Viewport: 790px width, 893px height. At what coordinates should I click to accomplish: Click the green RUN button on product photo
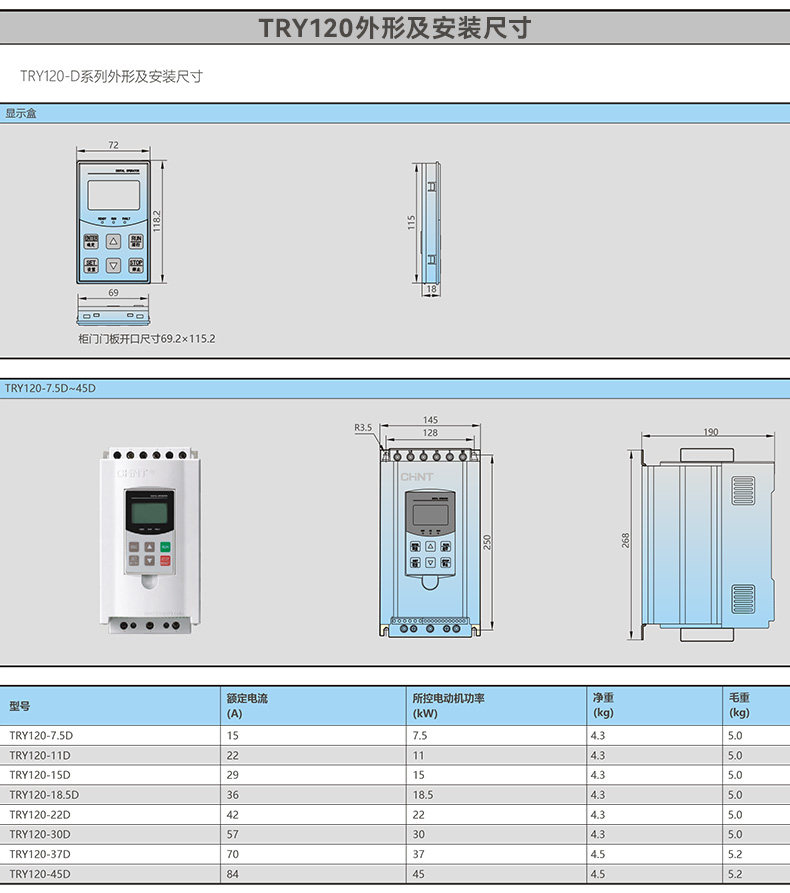165,547
